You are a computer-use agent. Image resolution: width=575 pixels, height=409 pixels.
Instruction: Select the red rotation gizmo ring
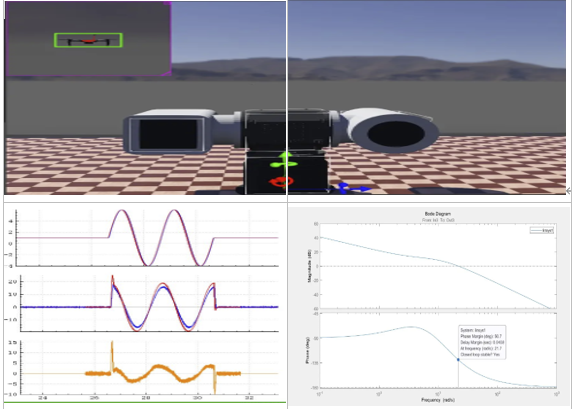[281, 181]
